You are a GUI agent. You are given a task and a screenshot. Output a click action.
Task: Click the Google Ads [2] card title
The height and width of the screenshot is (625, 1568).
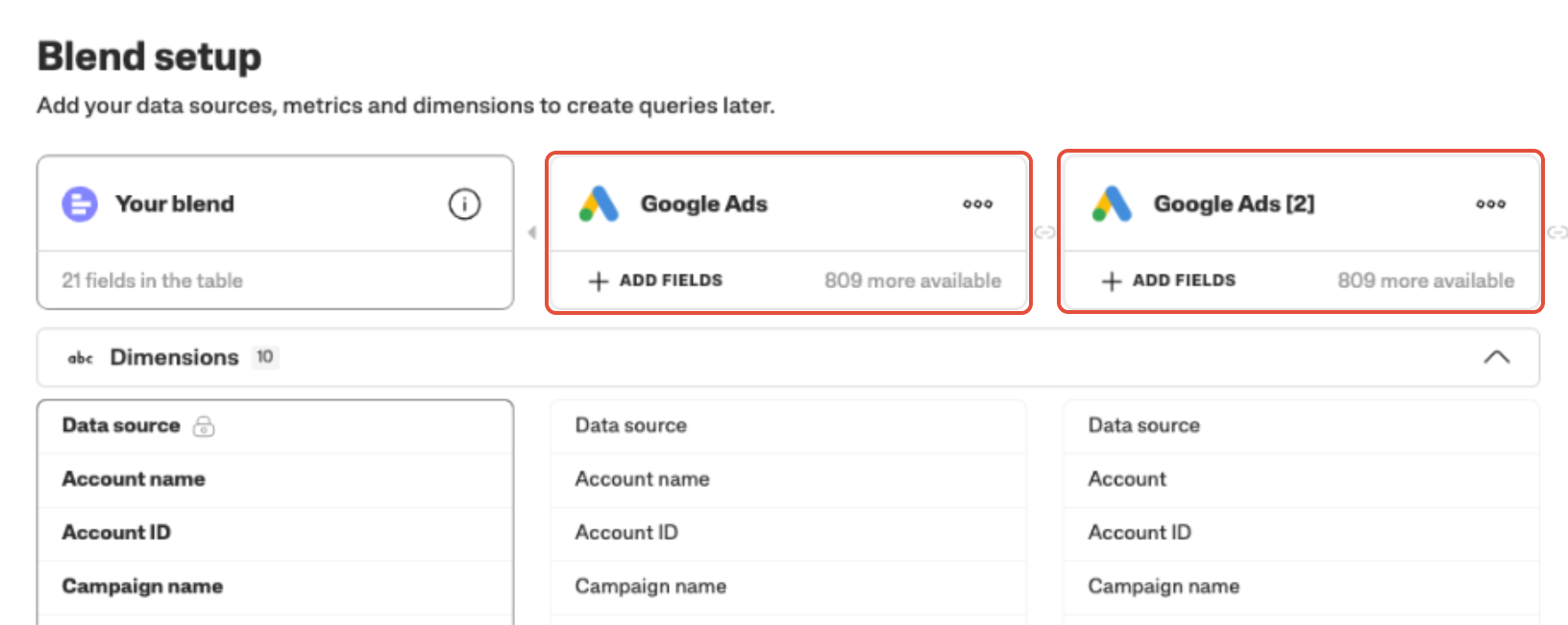point(1235,204)
